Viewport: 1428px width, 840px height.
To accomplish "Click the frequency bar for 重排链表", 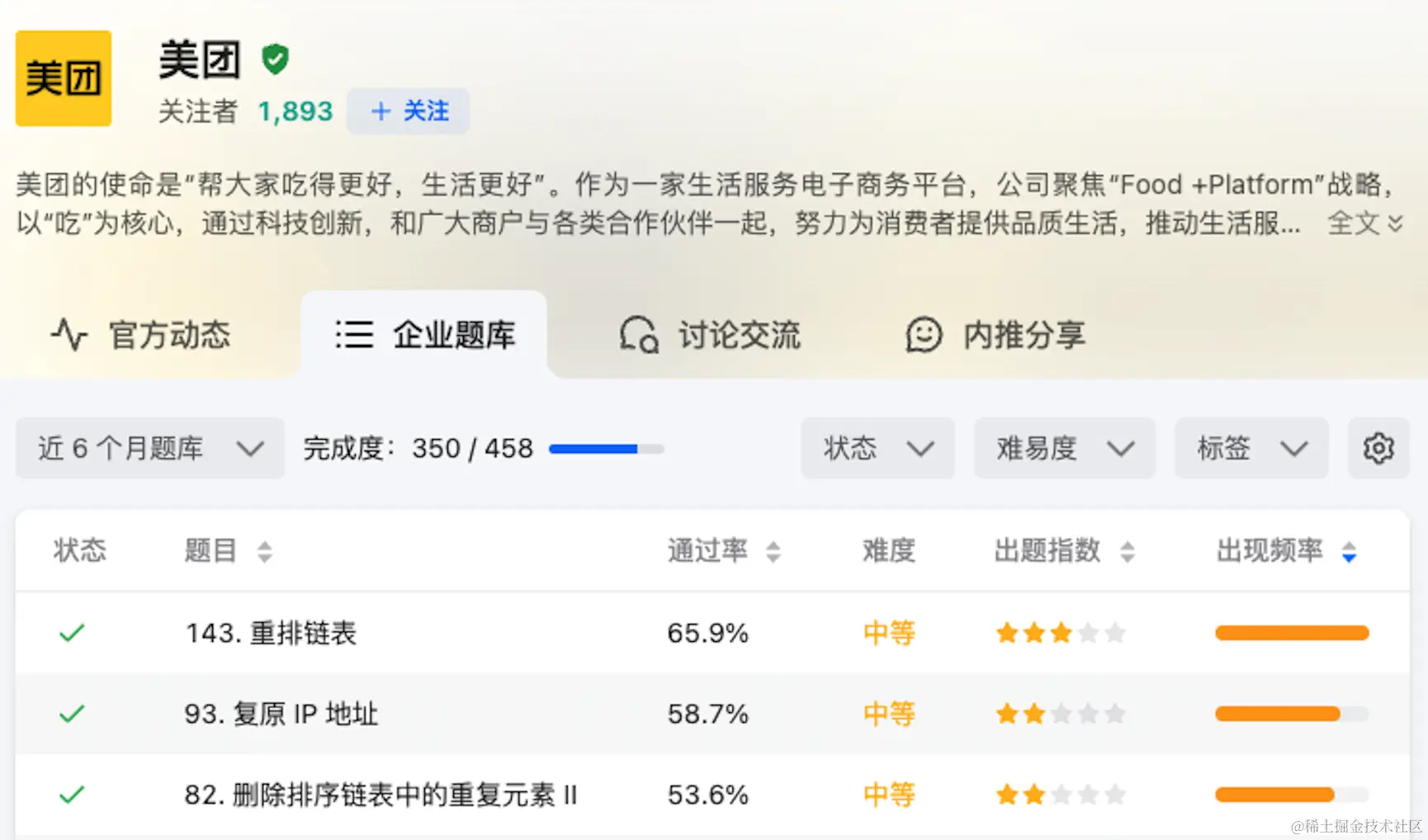I will tap(1292, 633).
